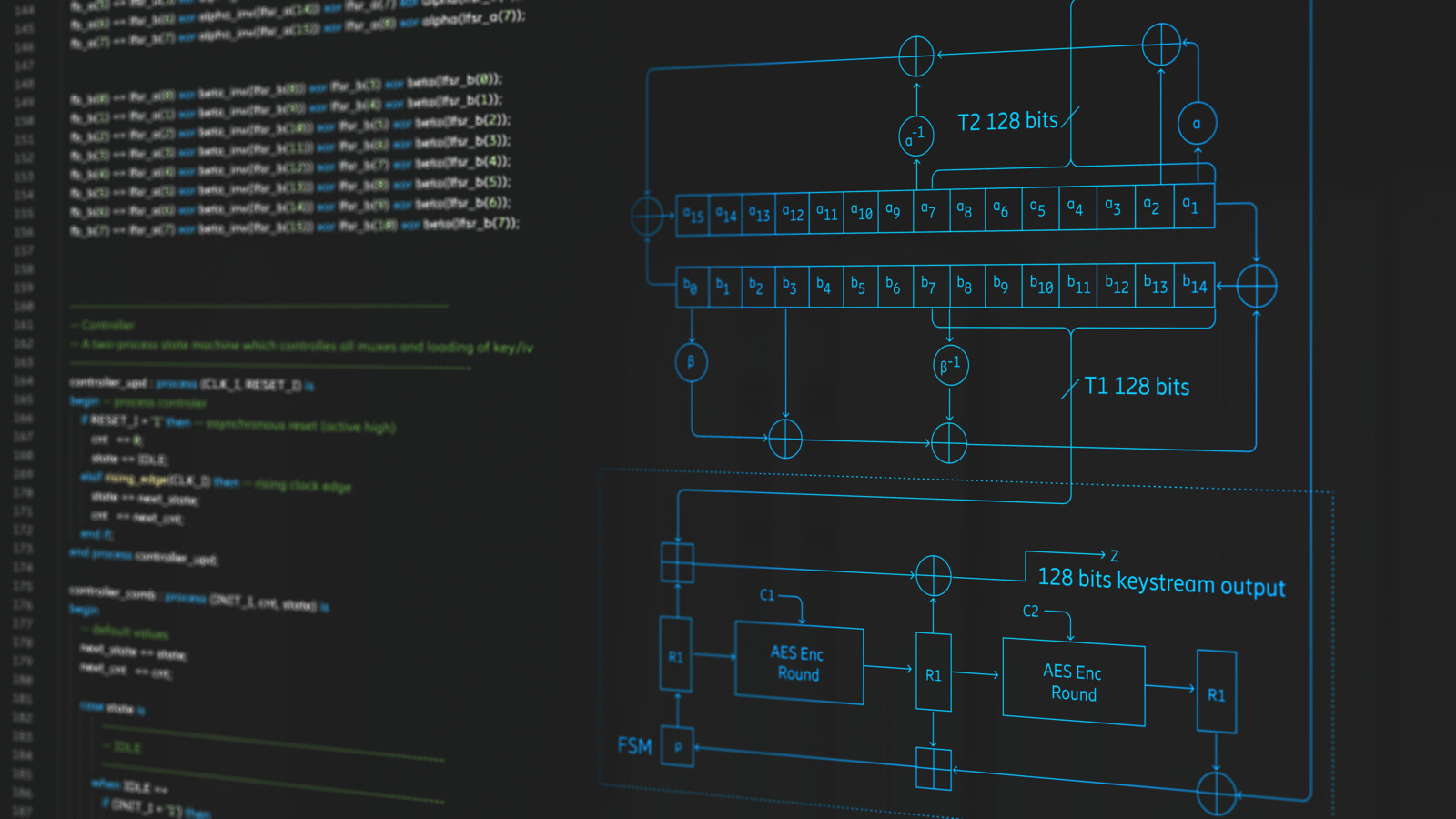Select the α multiplier circle node
The height and width of the screenshot is (819, 1456).
1196,121
